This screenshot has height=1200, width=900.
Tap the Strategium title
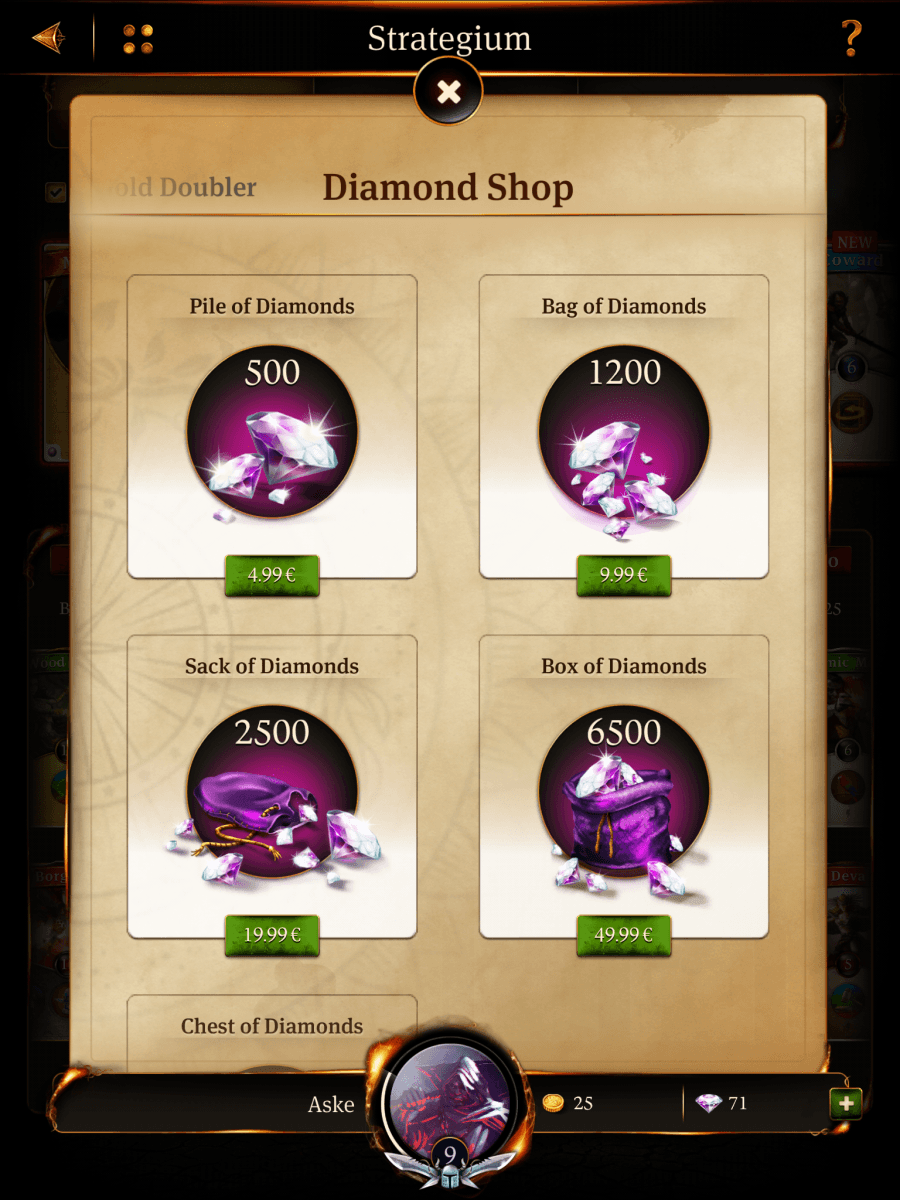(x=449, y=39)
